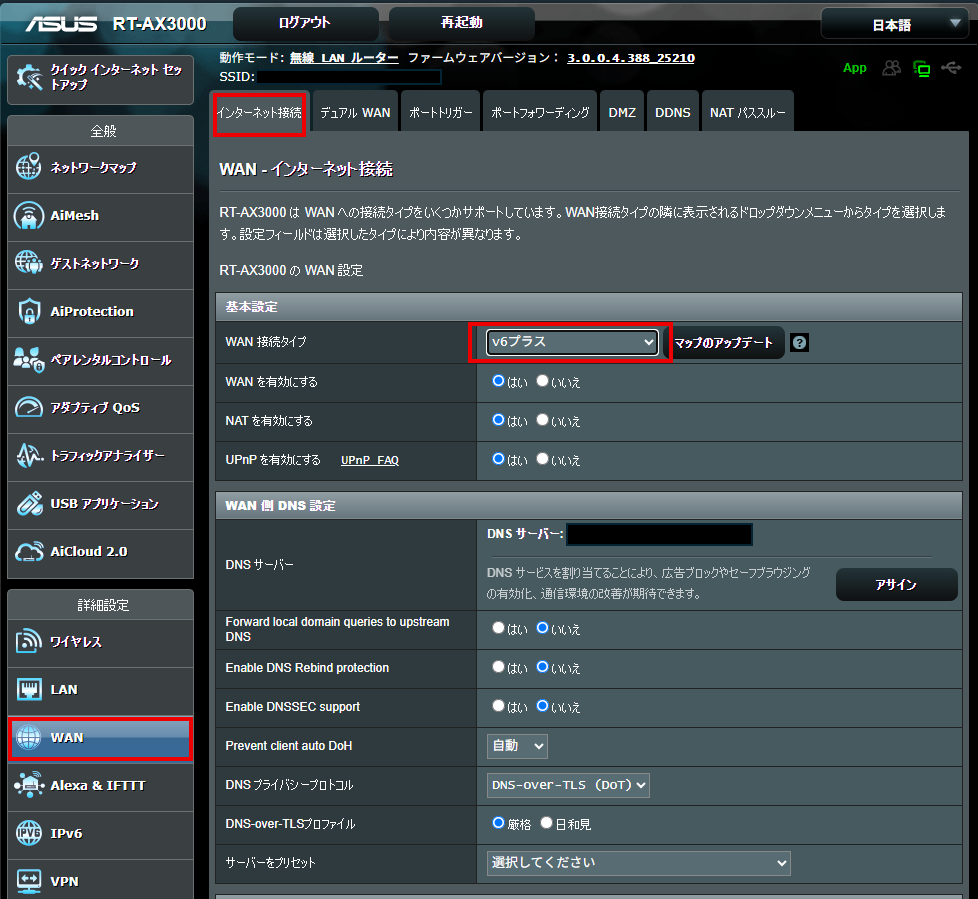Click the green network monitor status icon
Image resolution: width=978 pixels, height=899 pixels.
point(921,69)
